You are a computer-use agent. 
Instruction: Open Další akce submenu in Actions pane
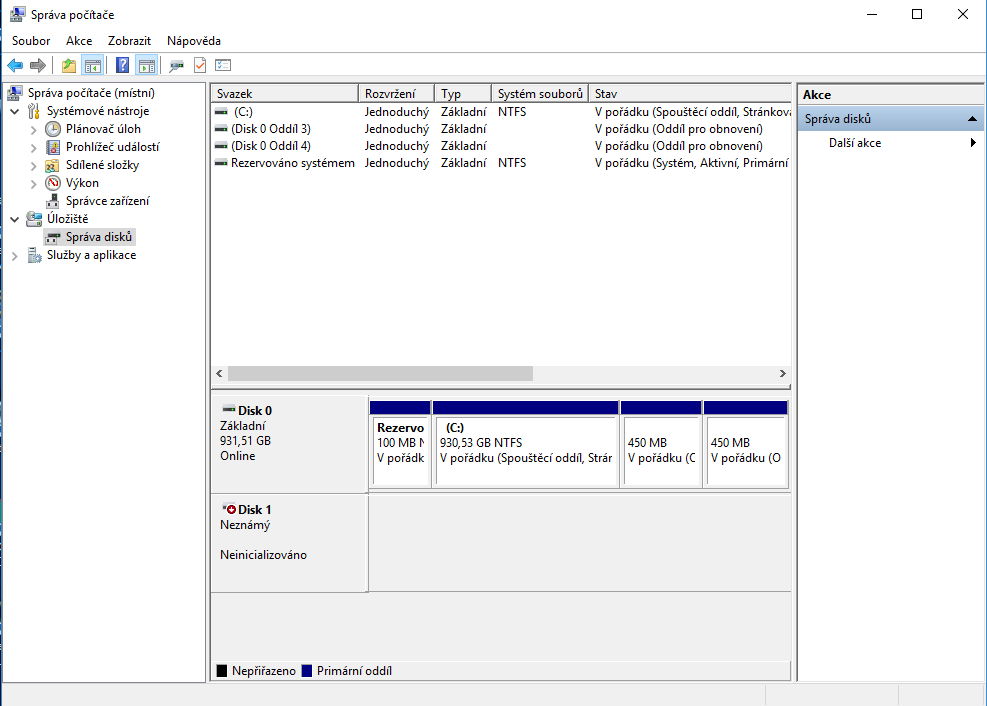coord(855,143)
